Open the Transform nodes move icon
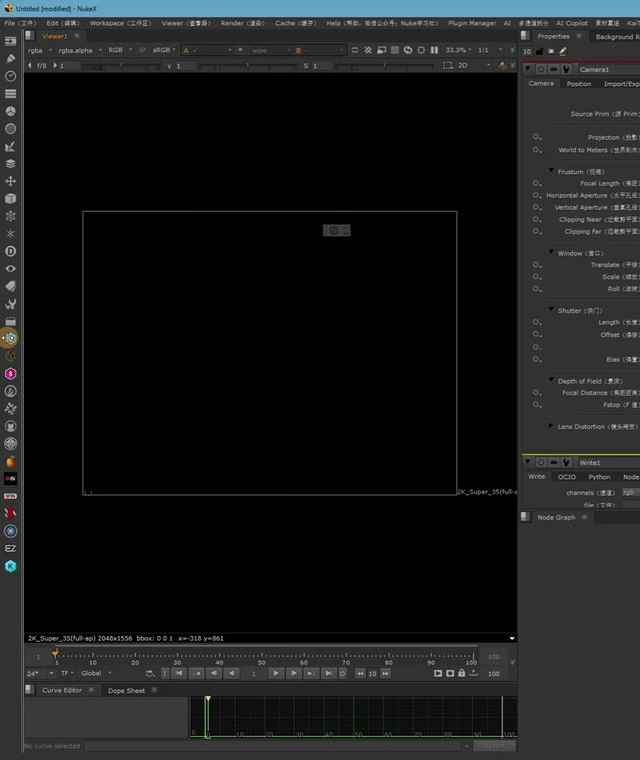 coord(10,181)
